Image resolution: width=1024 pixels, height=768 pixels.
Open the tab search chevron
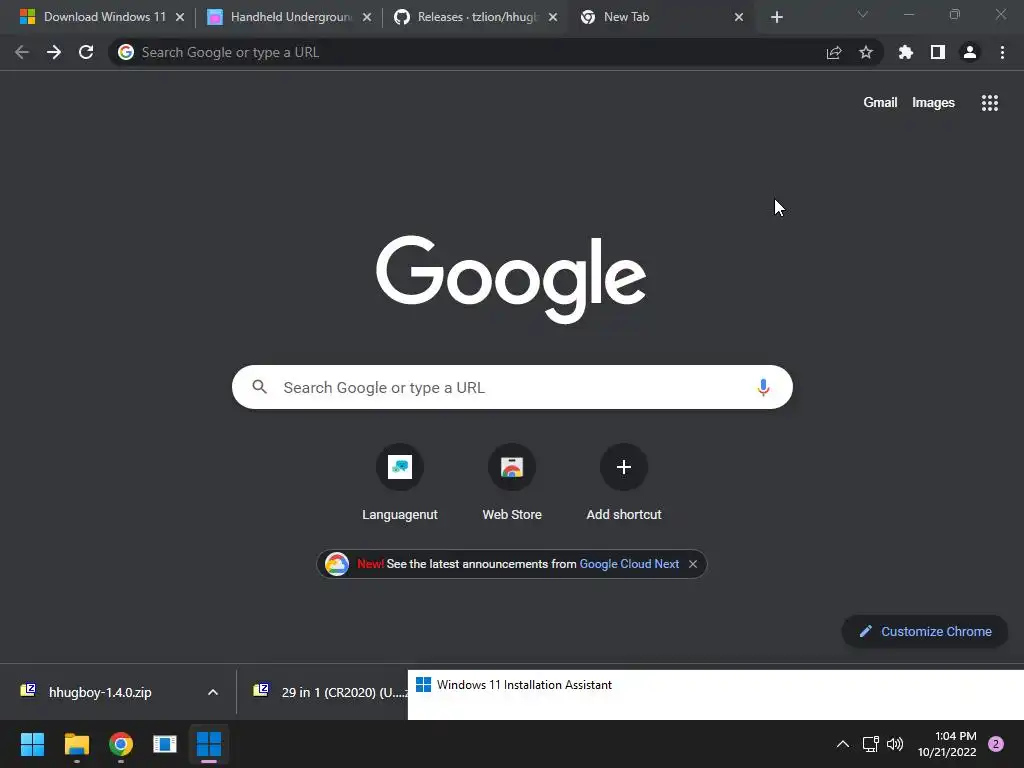point(863,14)
